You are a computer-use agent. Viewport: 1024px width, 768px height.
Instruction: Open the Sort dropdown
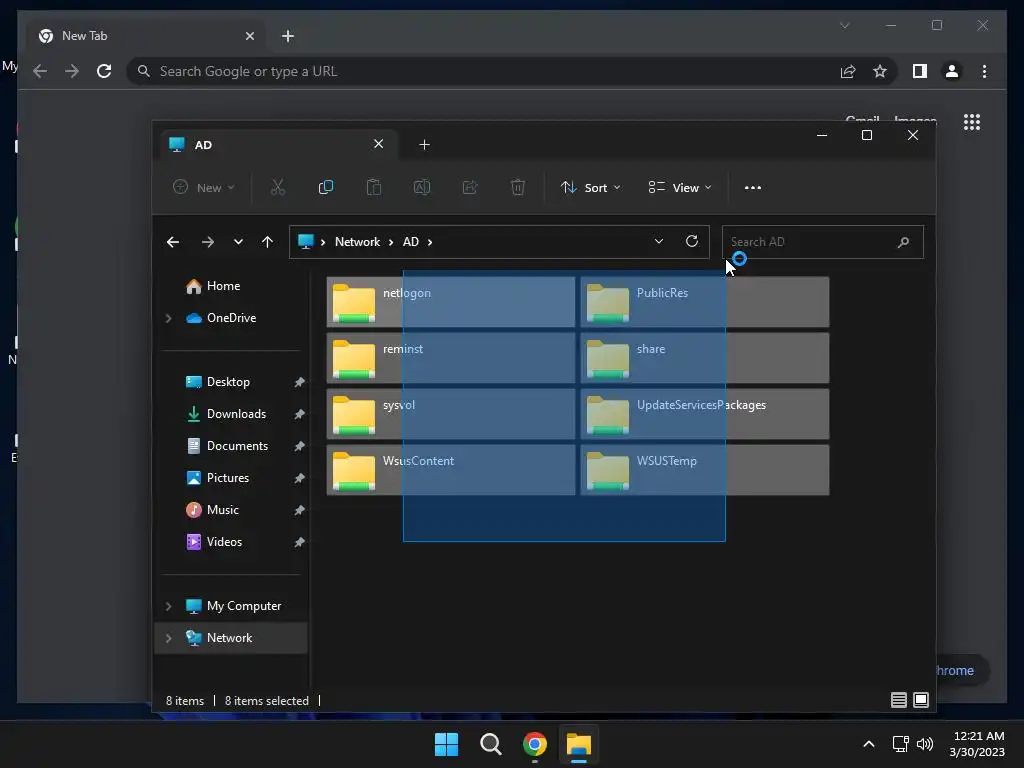click(x=590, y=188)
